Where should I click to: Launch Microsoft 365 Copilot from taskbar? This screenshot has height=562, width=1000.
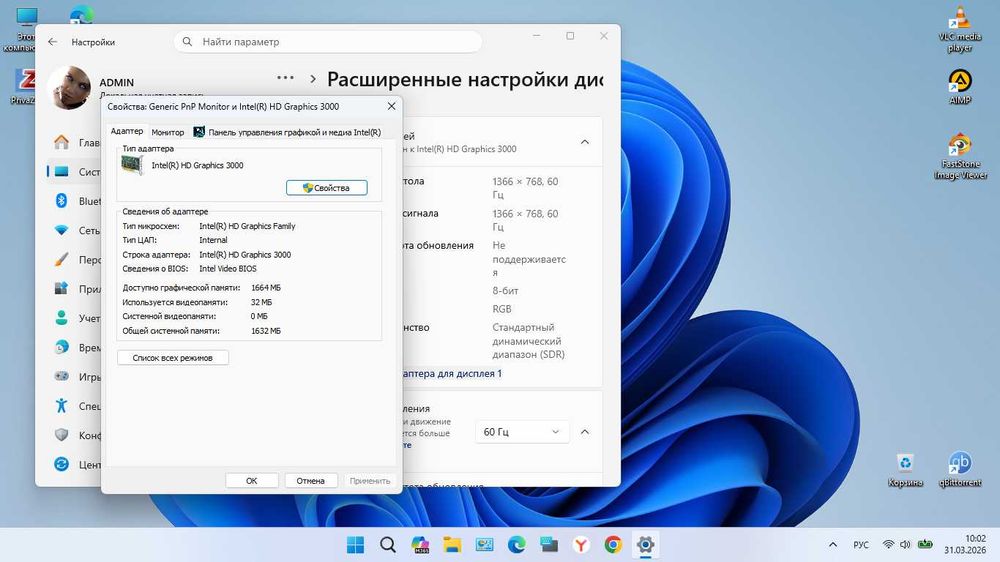pyautogui.click(x=420, y=545)
